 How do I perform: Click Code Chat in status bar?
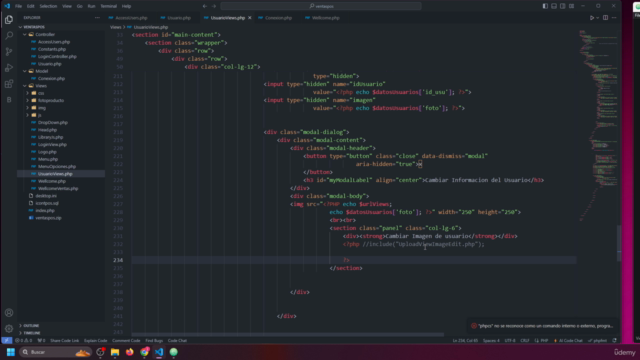(x=177, y=340)
